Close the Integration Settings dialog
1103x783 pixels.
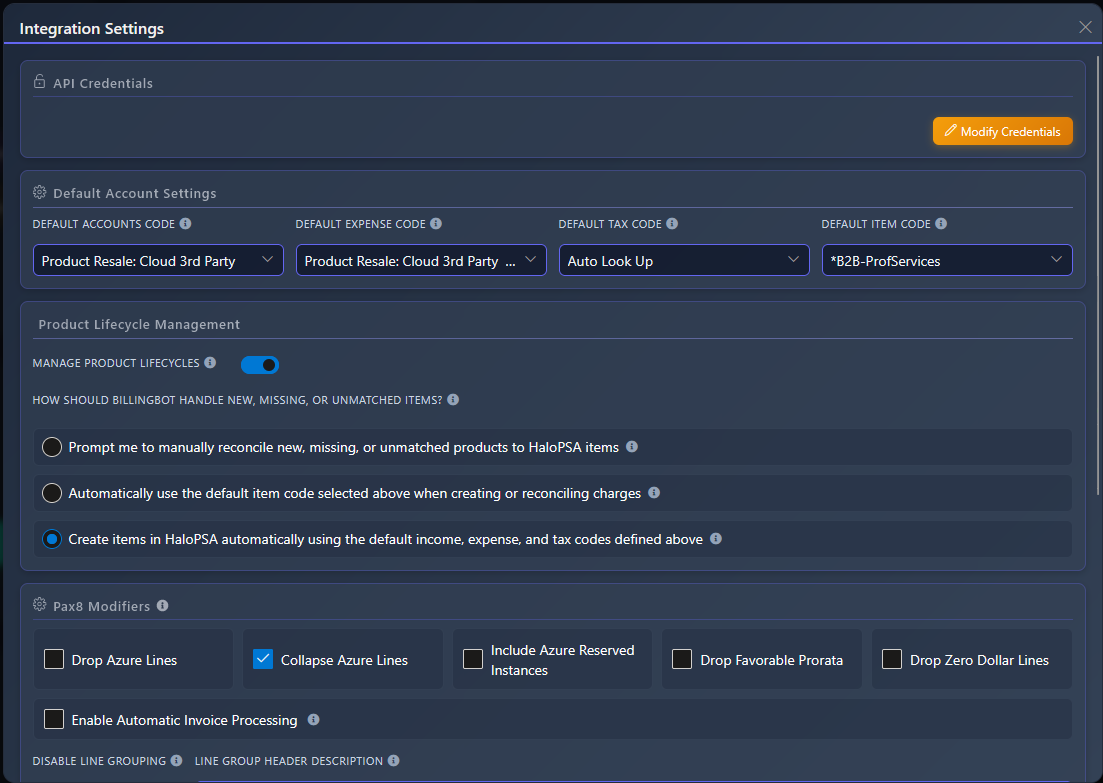(1085, 27)
